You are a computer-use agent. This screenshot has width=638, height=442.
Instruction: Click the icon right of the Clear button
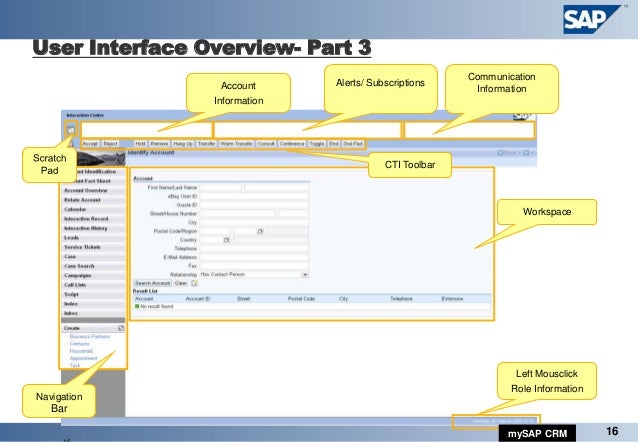194,283
